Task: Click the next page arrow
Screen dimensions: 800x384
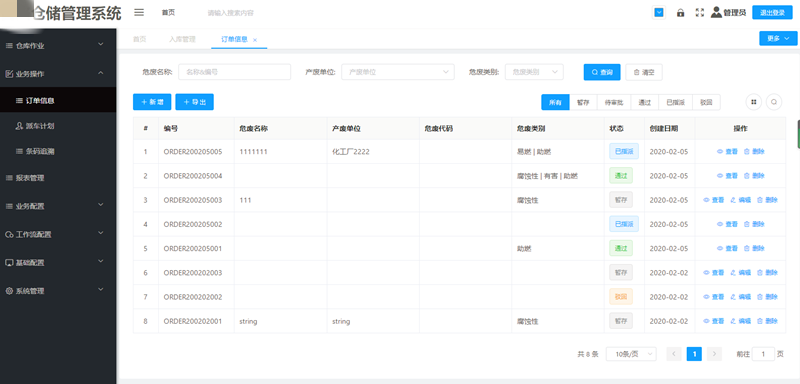Action: pos(714,354)
